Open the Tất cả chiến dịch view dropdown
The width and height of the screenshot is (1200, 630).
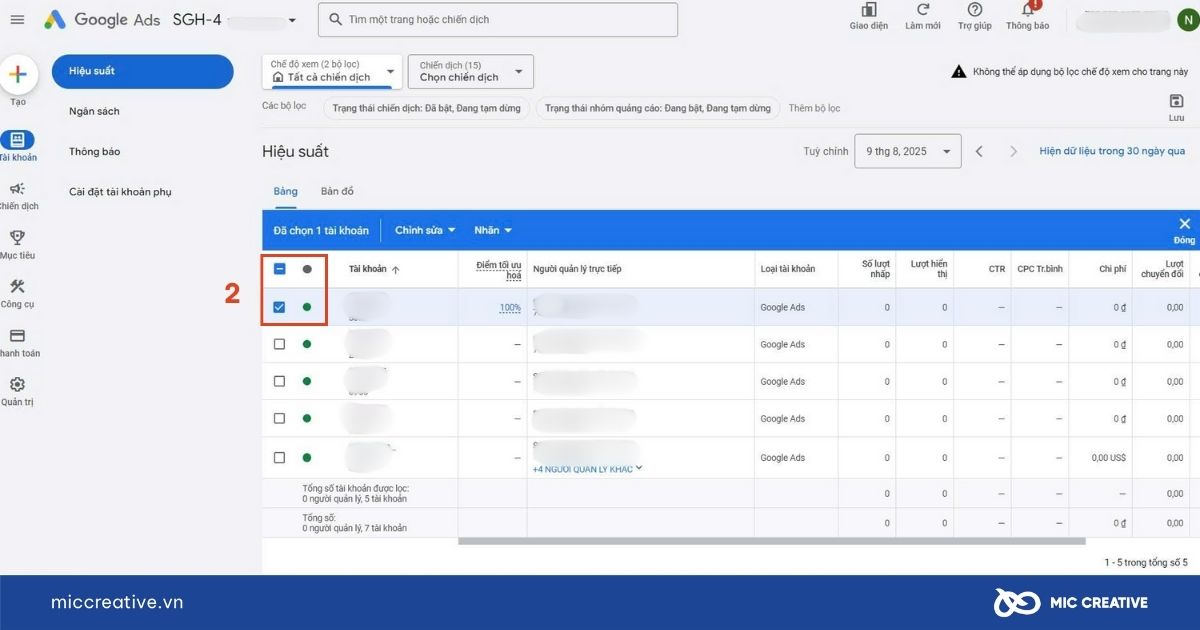[331, 71]
